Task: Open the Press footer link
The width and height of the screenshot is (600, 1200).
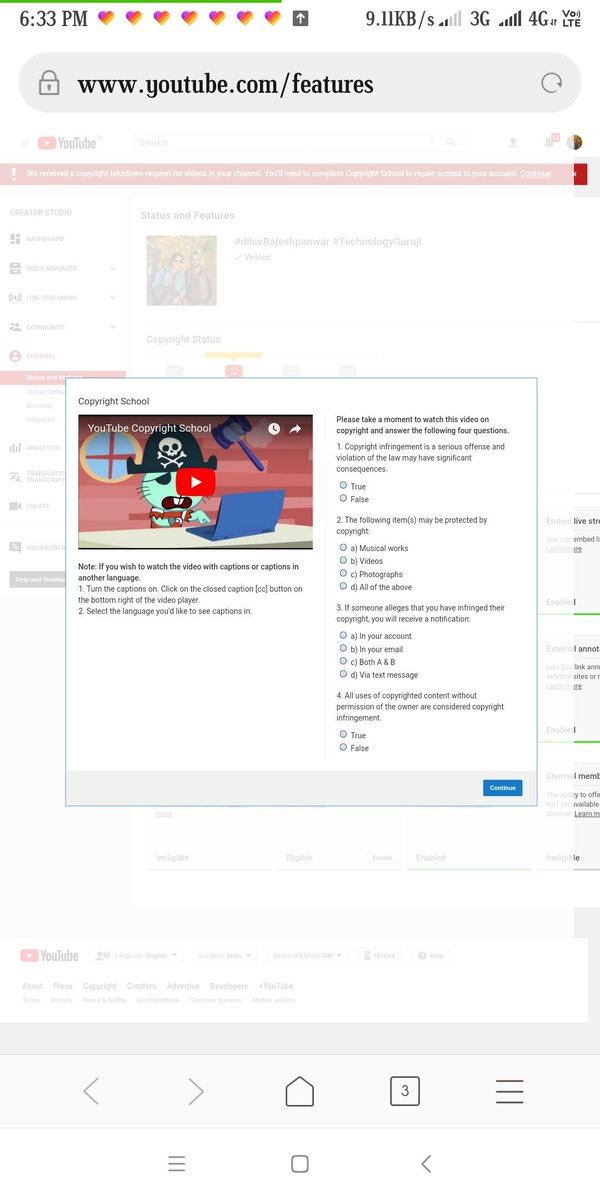Action: click(x=63, y=986)
